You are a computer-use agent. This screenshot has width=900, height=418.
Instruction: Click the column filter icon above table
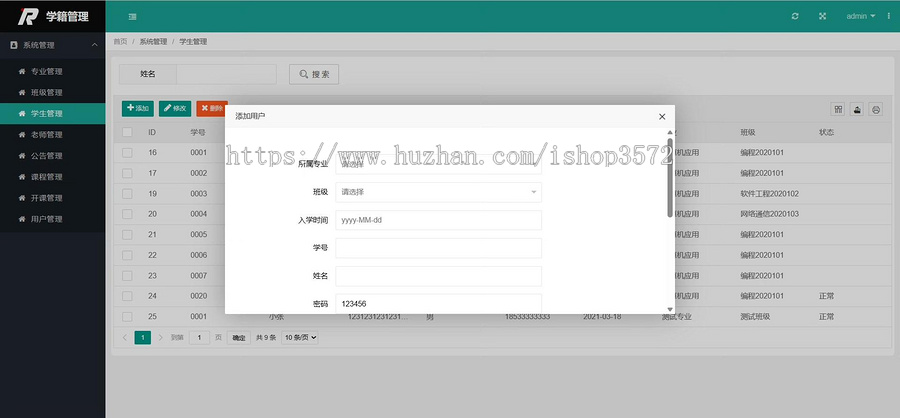pos(838,109)
